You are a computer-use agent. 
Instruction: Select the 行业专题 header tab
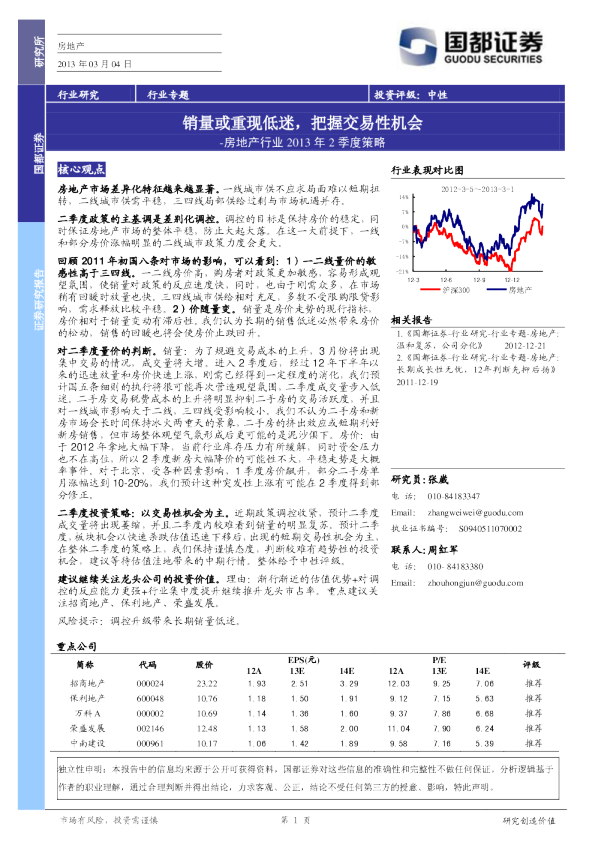point(168,95)
